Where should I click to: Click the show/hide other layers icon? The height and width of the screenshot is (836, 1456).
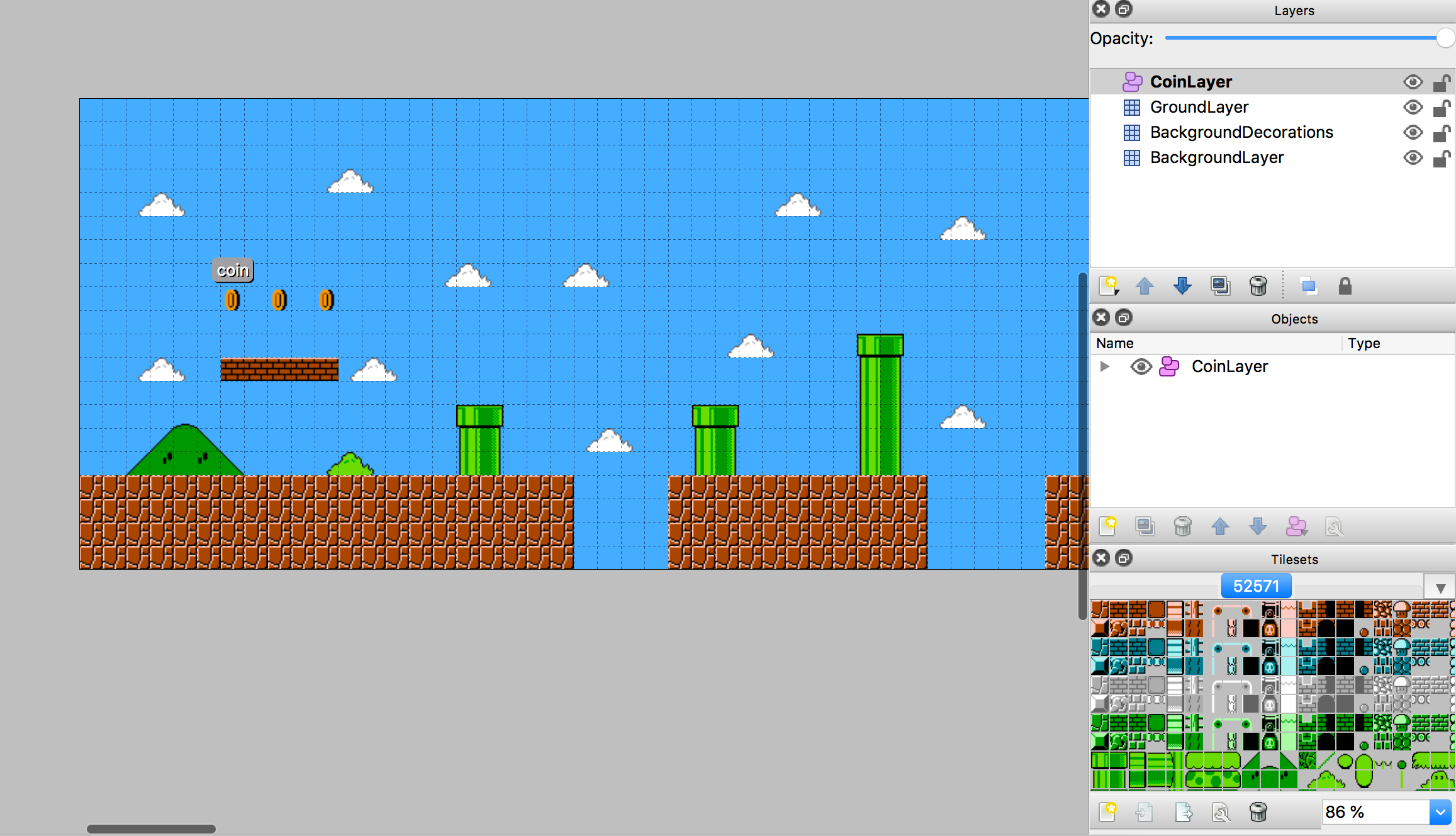[1308, 286]
